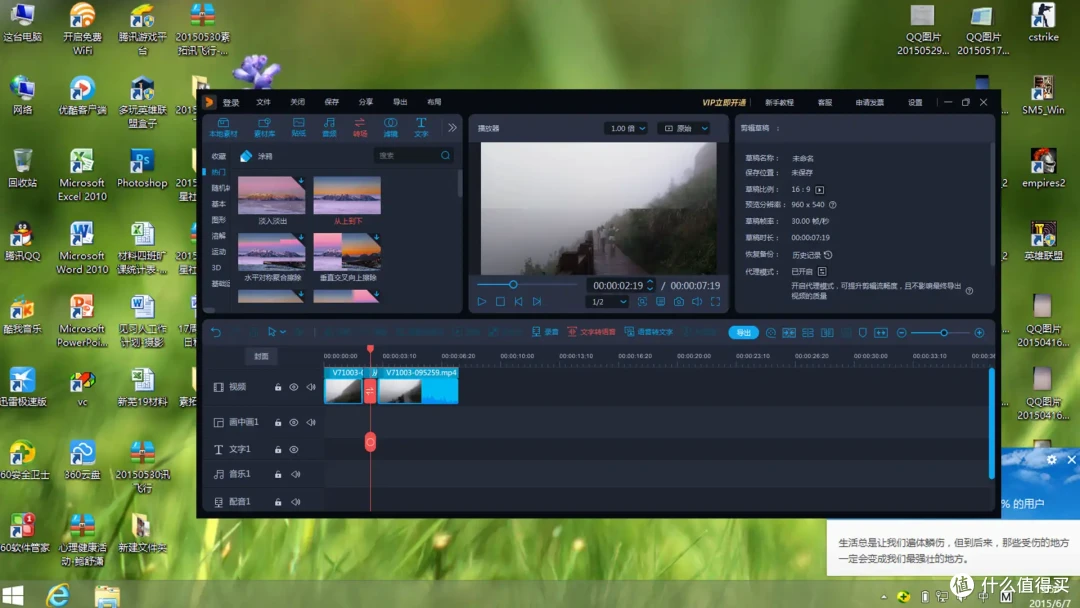Open the 文字 text tab
Screen dimensions: 1080x608
coord(421,127)
